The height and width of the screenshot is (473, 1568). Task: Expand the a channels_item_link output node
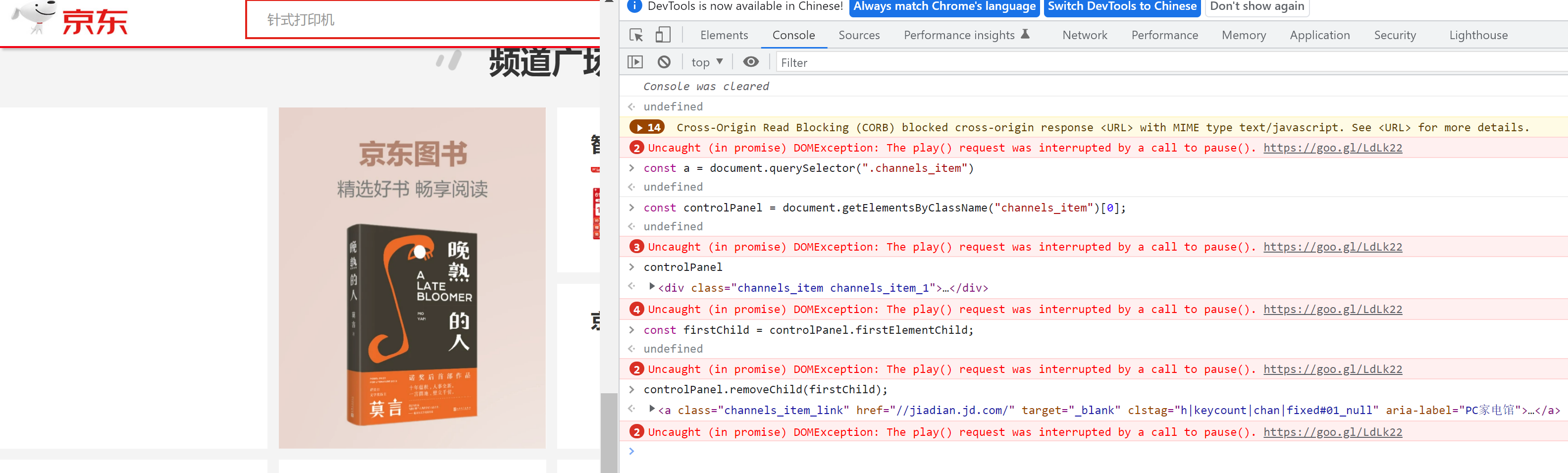pos(652,409)
